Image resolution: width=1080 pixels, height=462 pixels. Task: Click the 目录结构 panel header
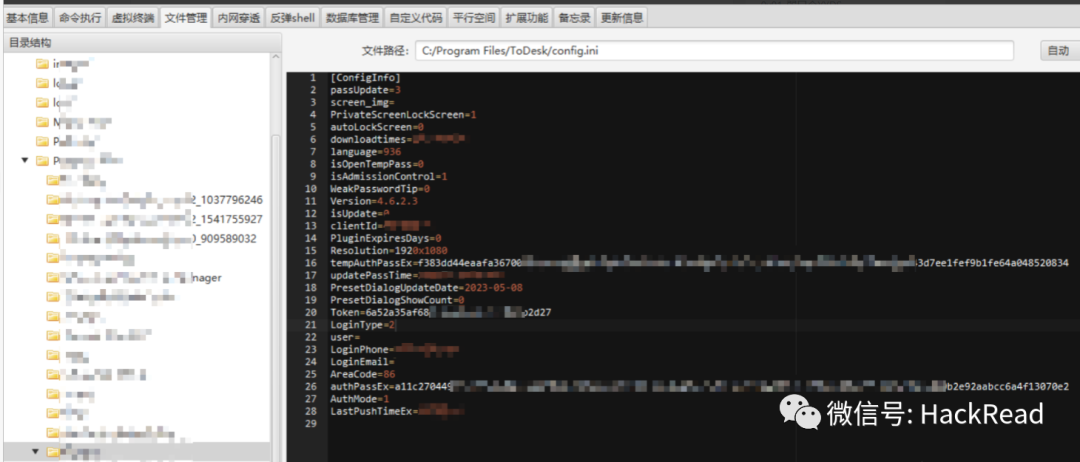(x=141, y=43)
